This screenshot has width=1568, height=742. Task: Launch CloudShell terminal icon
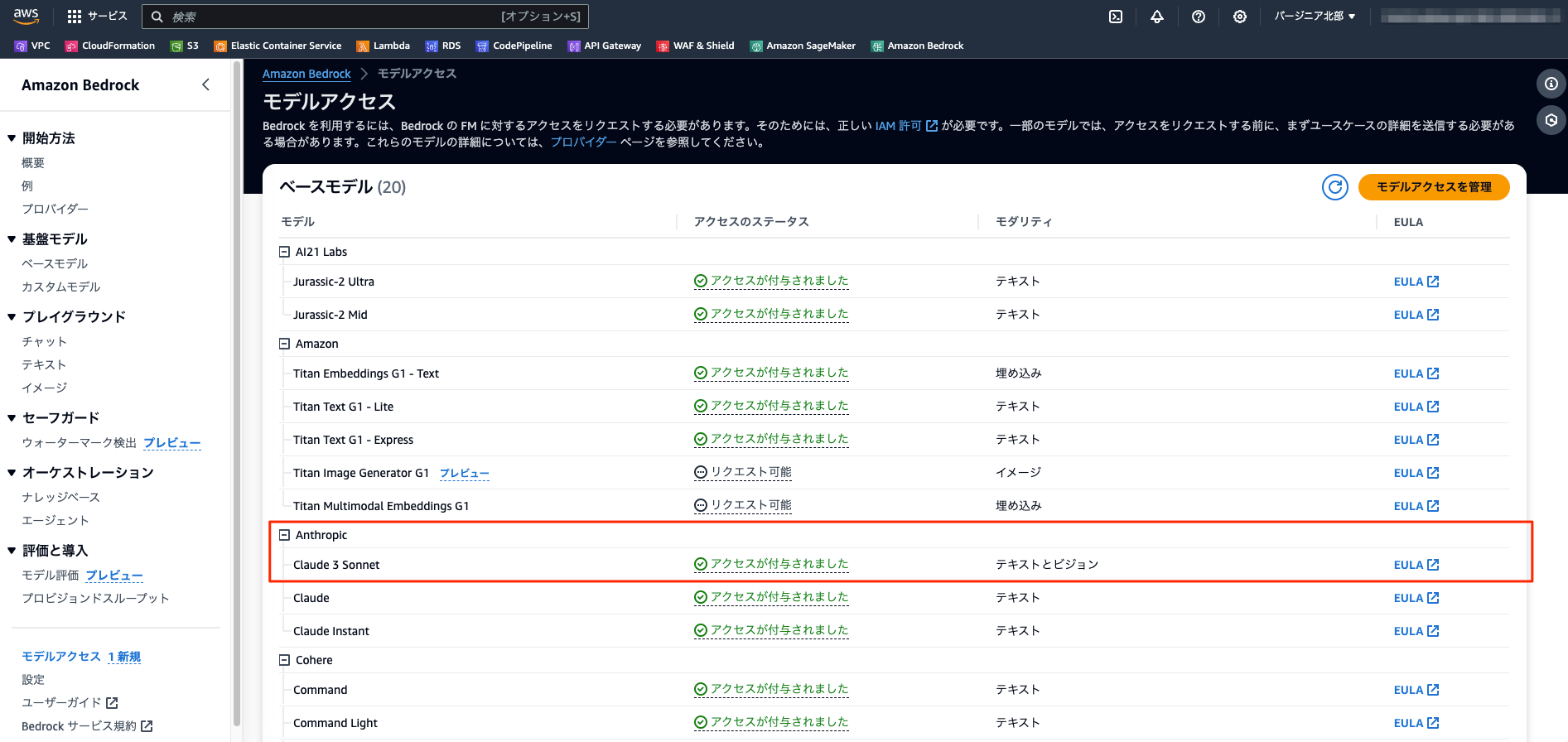pyautogui.click(x=1116, y=17)
